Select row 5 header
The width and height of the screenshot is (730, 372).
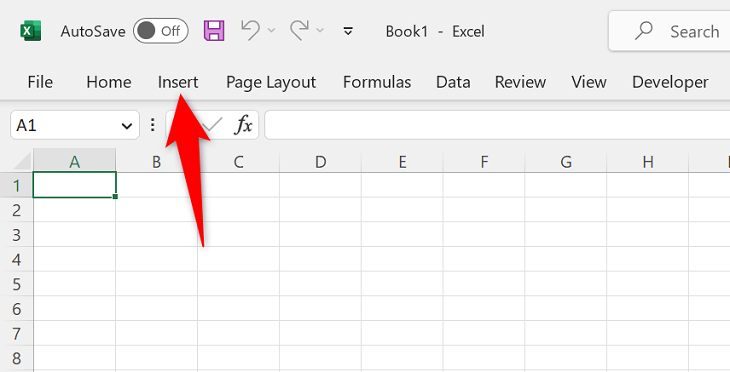(17, 284)
